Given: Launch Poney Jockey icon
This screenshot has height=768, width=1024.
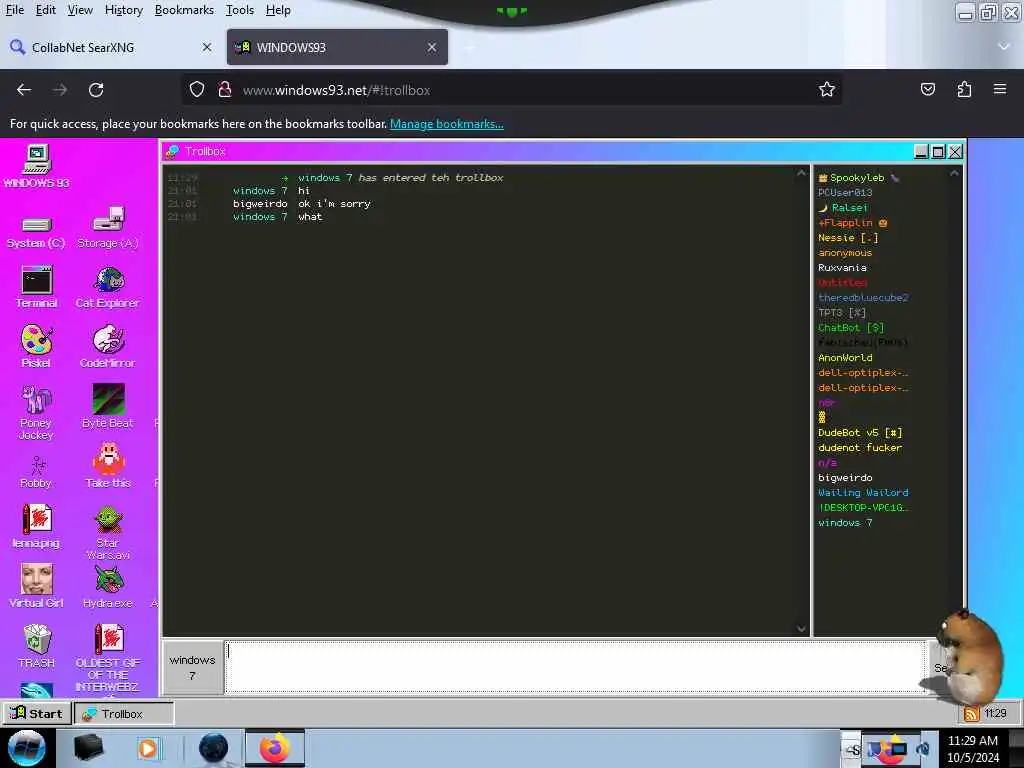Looking at the screenshot, I should [37, 412].
